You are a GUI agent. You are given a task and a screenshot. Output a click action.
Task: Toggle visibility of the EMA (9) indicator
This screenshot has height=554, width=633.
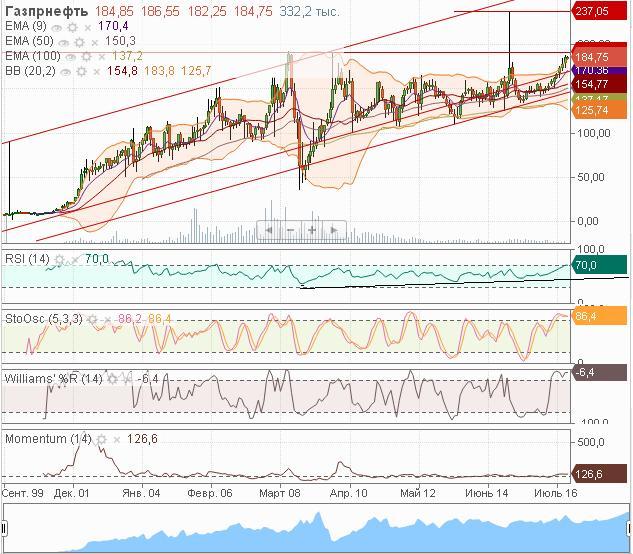click(57, 28)
